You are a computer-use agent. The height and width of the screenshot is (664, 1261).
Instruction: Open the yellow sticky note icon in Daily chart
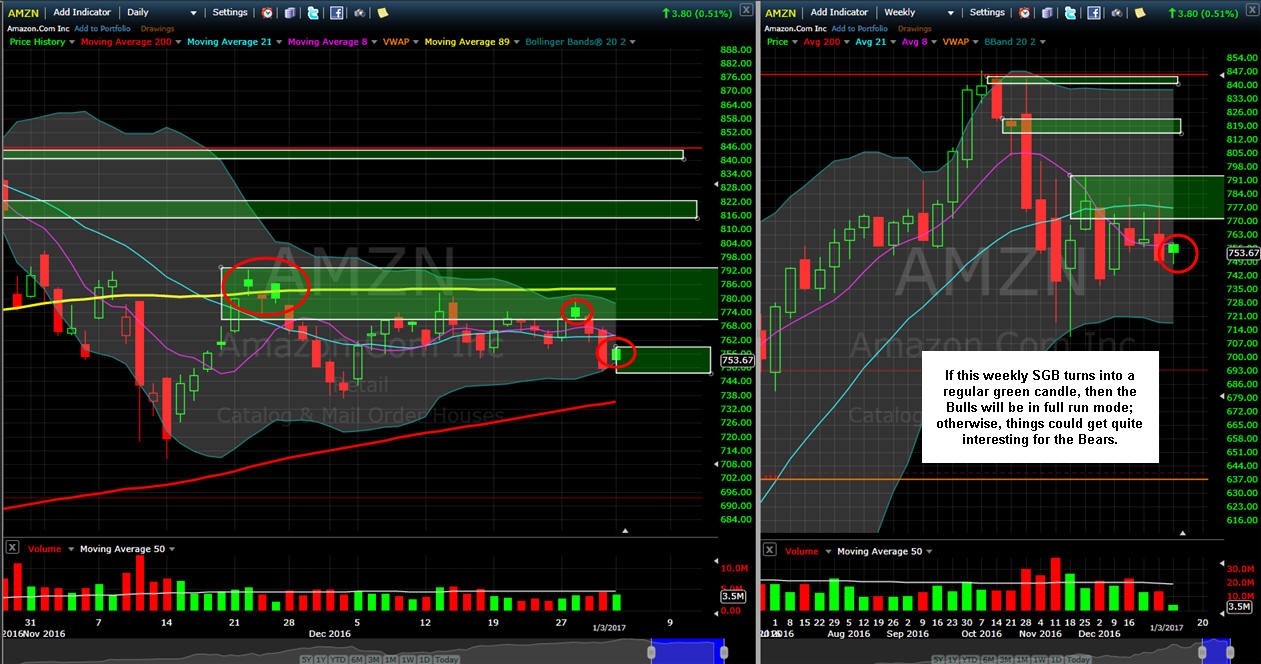pos(383,13)
